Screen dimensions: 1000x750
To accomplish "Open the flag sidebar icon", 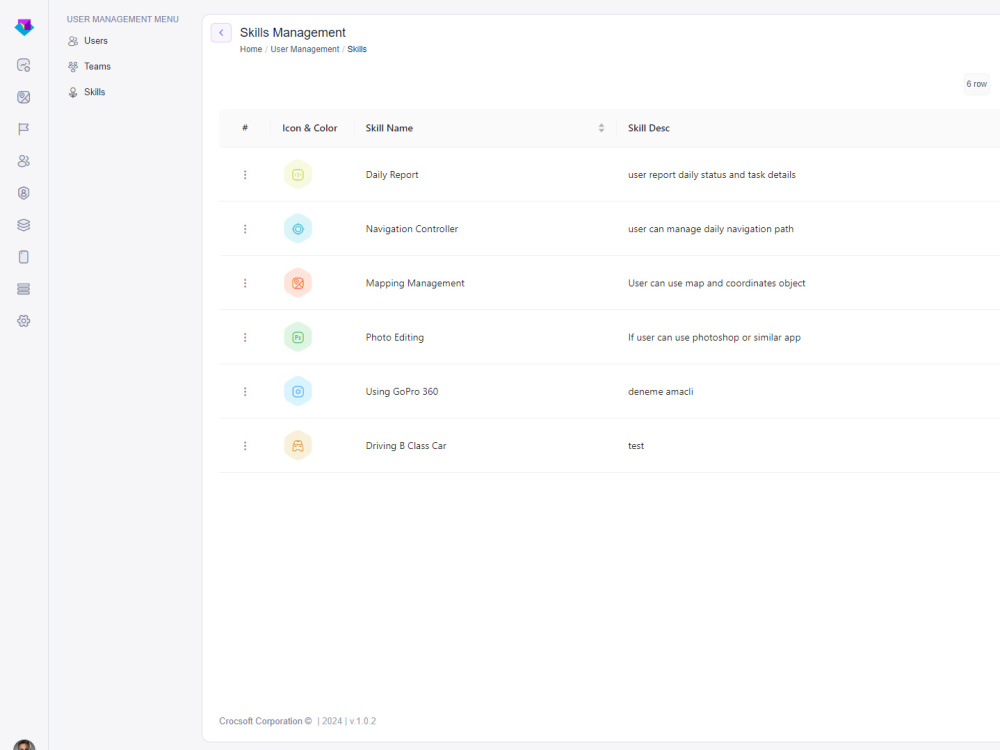I will [24, 129].
